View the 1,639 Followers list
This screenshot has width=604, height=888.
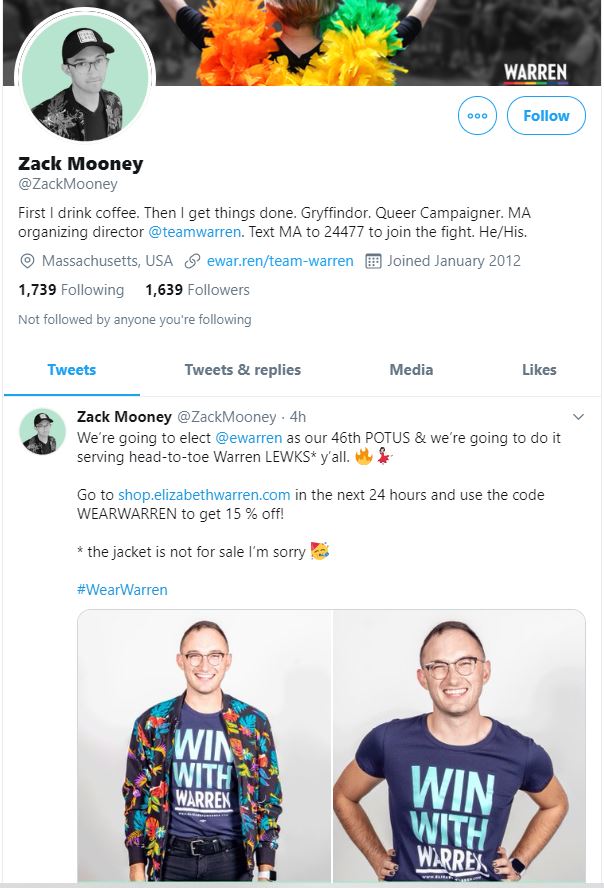click(197, 290)
